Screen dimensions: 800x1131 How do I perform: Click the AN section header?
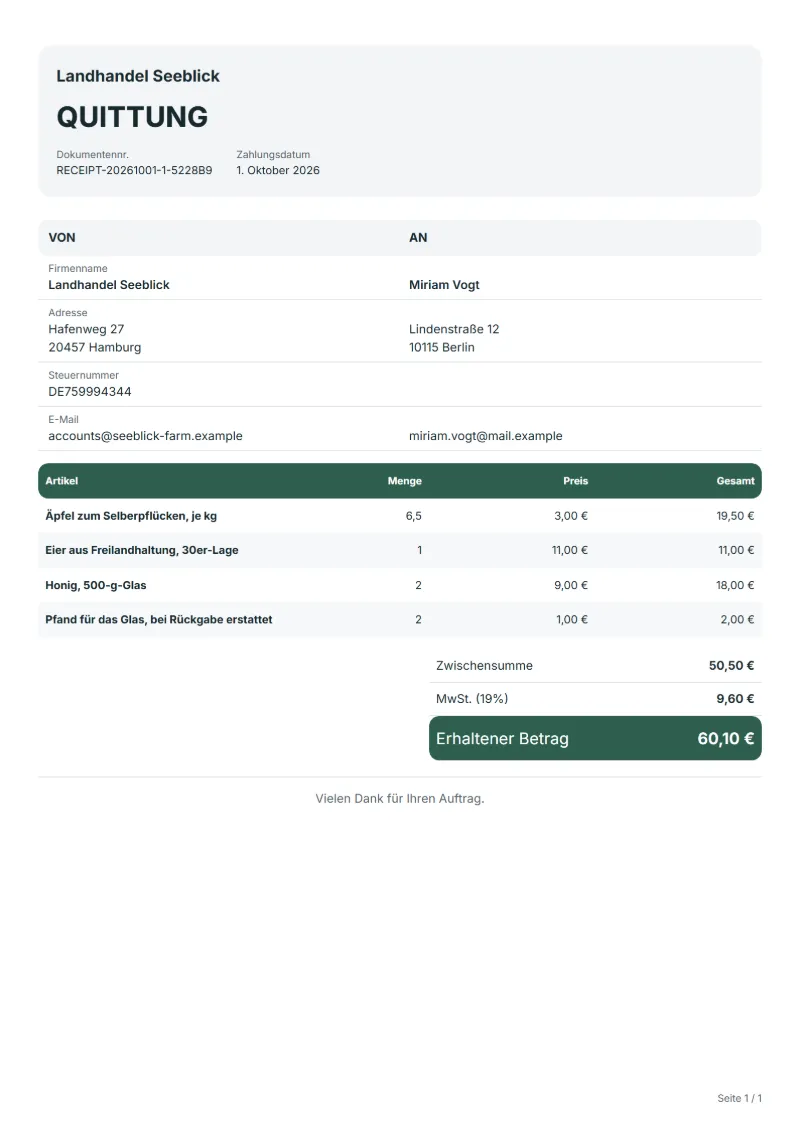[418, 237]
